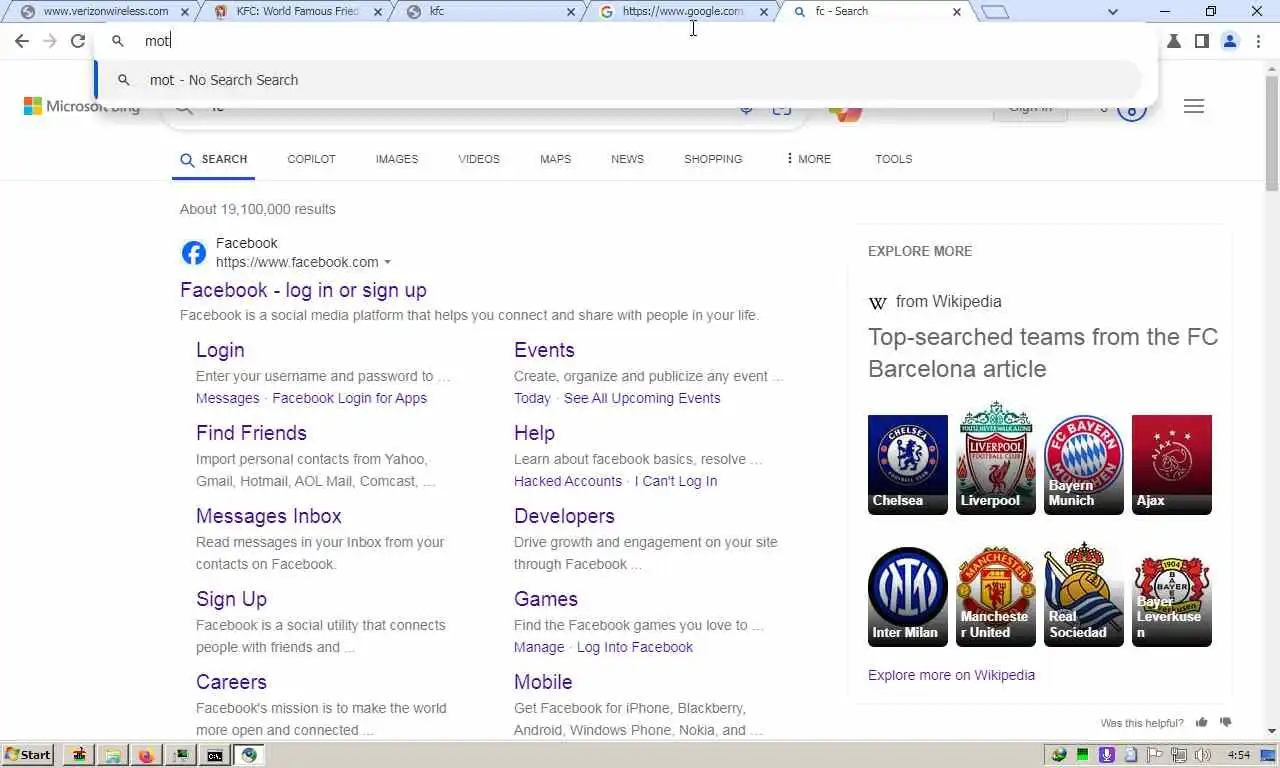Click the 'Hacked Accounts' link
Image resolution: width=1280 pixels, height=768 pixels.
(568, 481)
